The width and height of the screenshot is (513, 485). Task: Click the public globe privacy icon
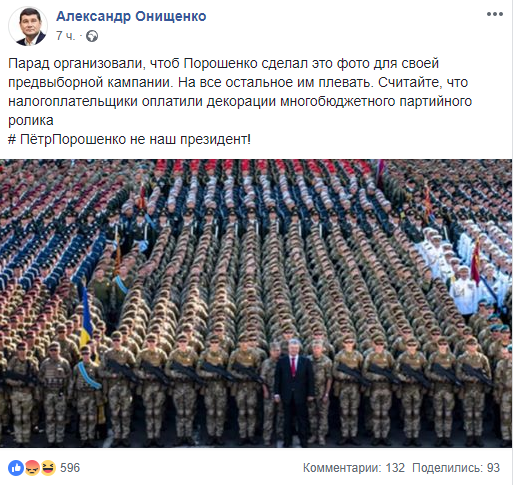pos(92,36)
